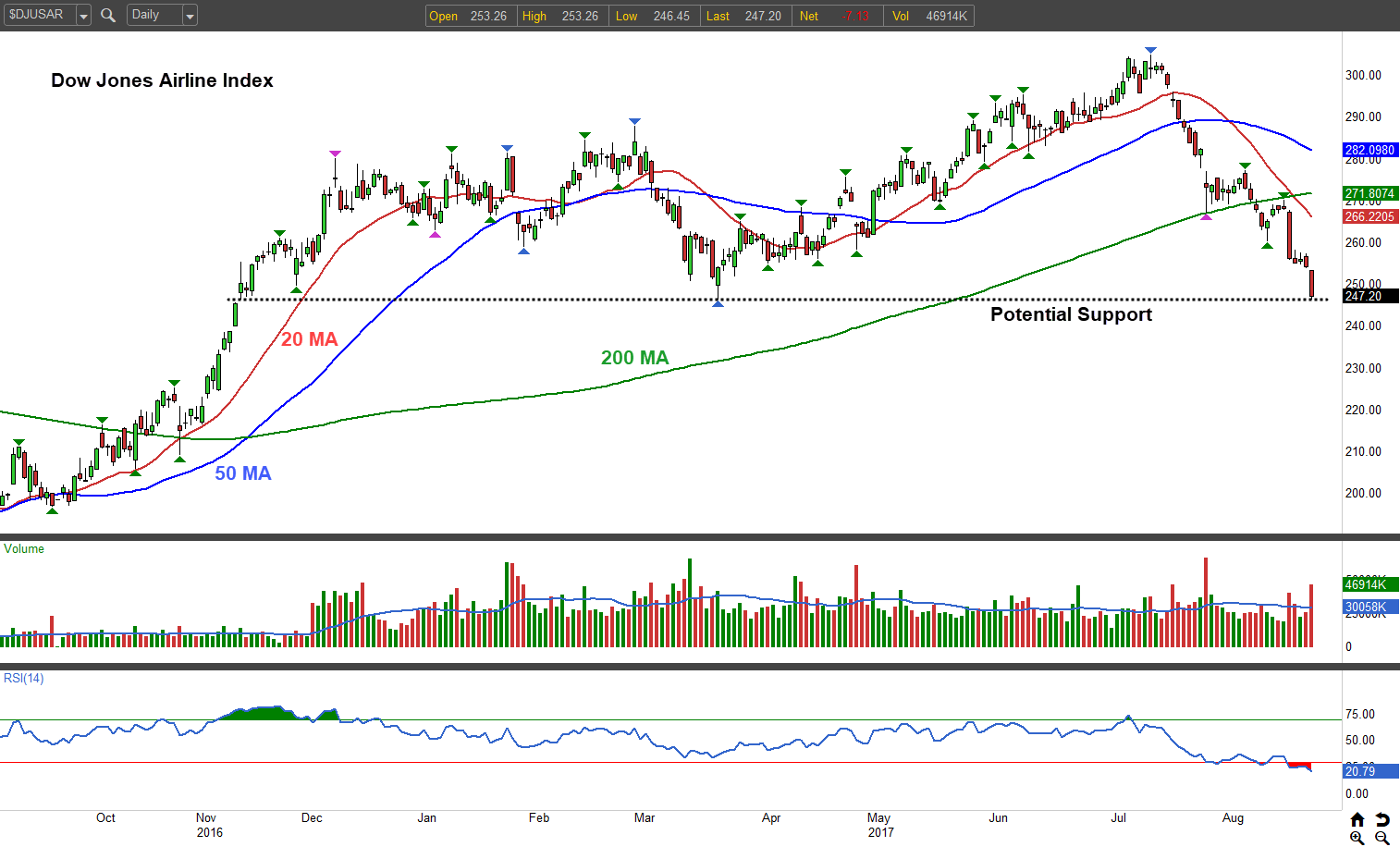Click the blue 282.0980 price tag
Viewport: 1400px width, 847px height.
click(1370, 150)
